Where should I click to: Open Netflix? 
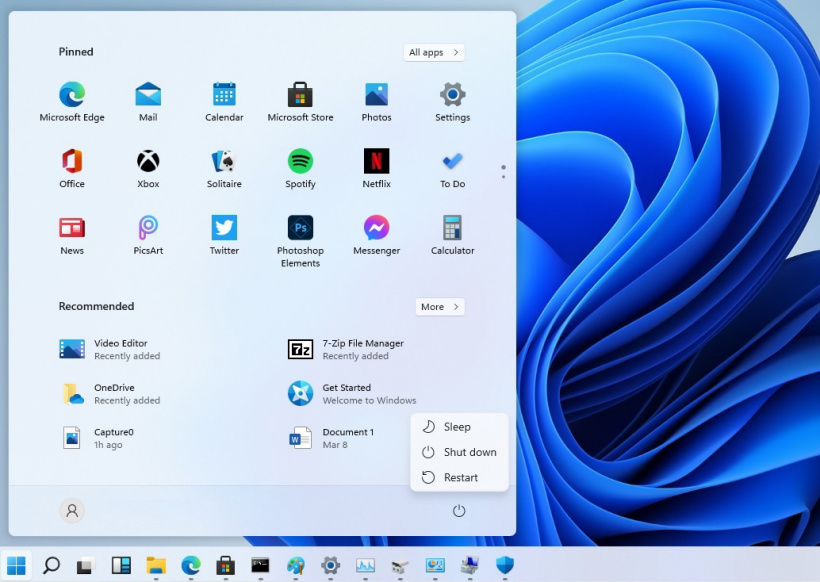point(375,164)
